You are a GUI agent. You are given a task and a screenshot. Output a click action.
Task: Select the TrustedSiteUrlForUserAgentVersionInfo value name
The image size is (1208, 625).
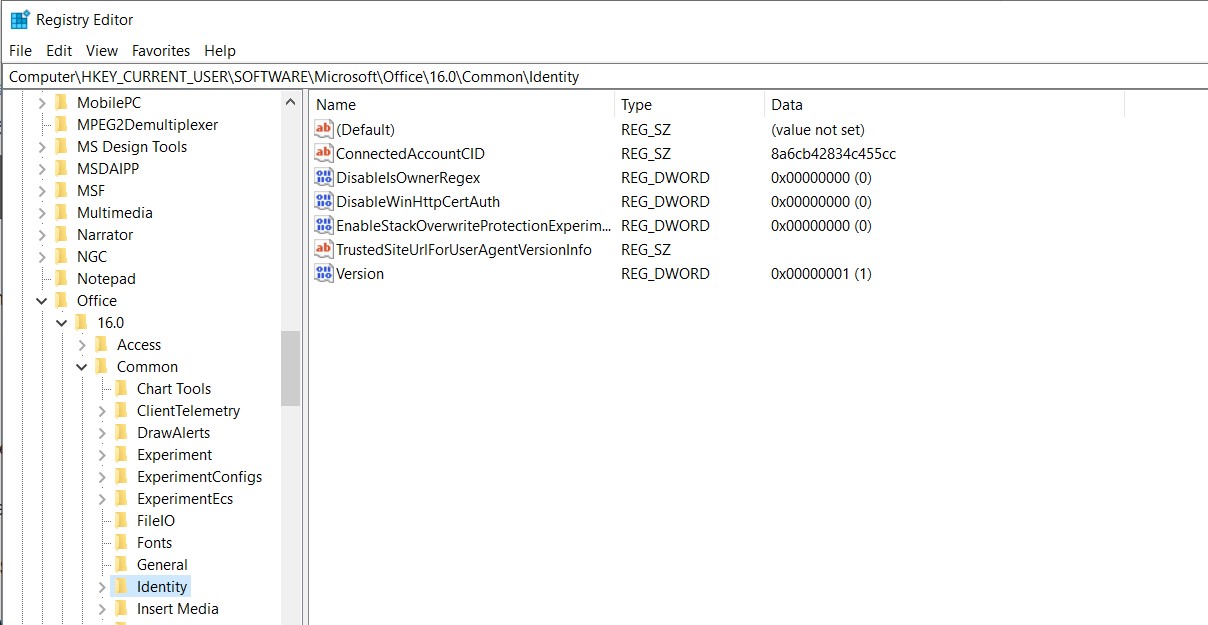click(464, 249)
